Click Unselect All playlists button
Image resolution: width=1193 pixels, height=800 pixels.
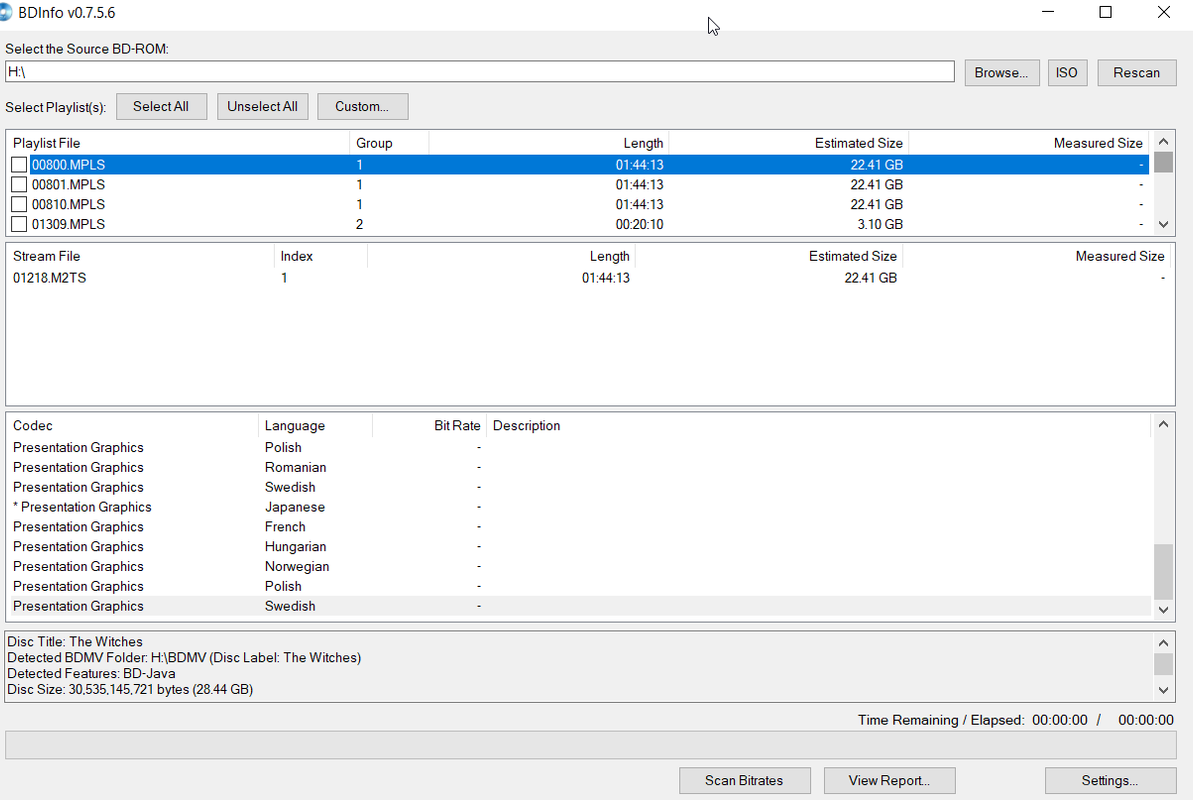coord(262,107)
